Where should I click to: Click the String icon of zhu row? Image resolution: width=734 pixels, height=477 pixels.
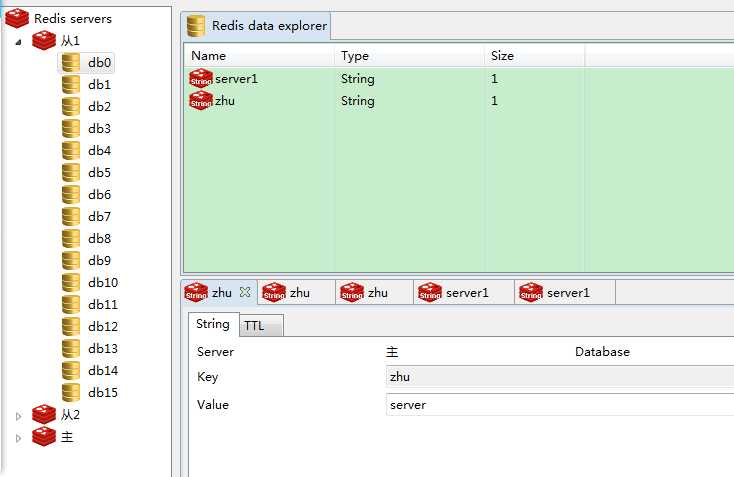point(201,100)
